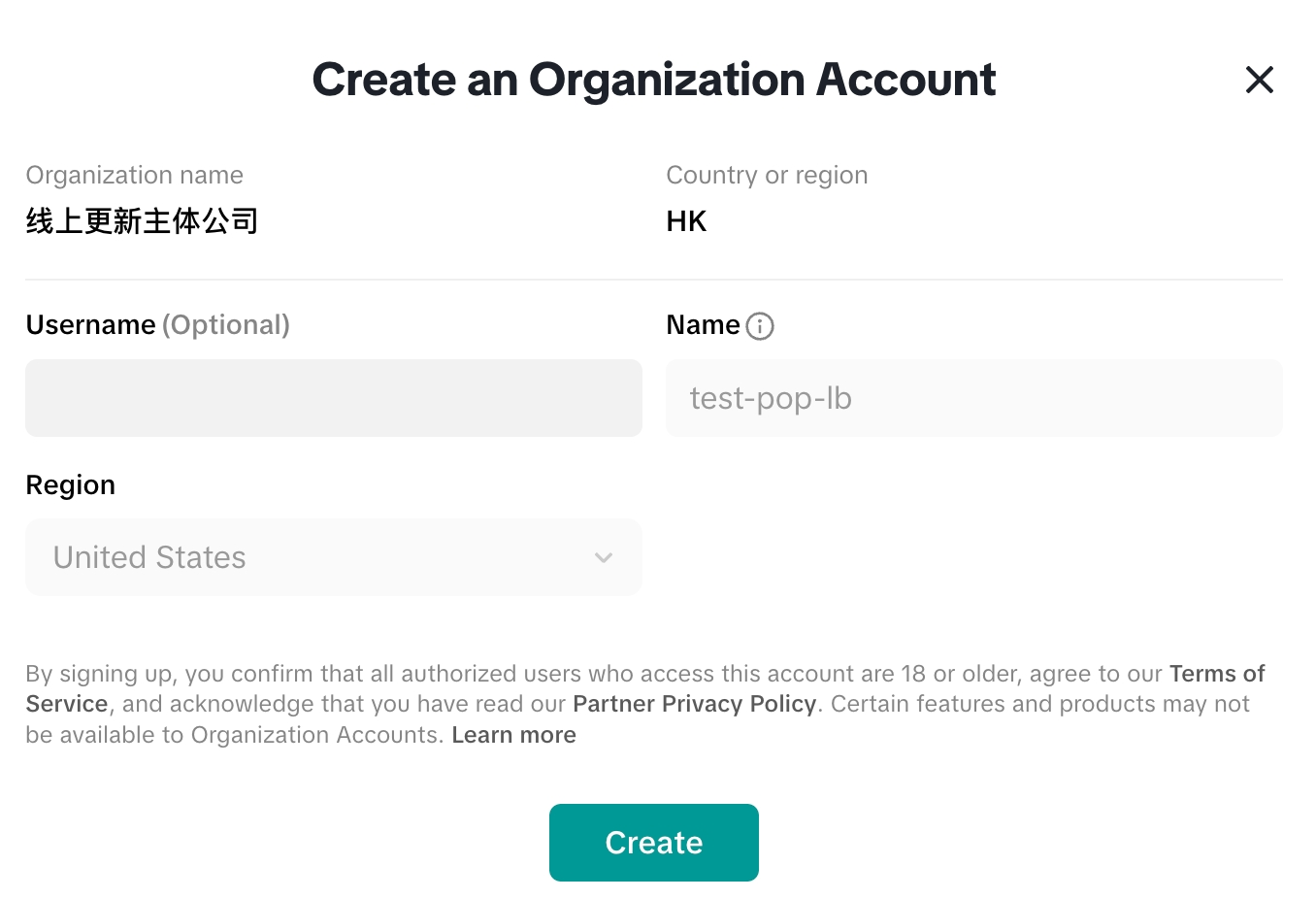Click the info icon beside Name
The width and height of the screenshot is (1316, 899).
760,326
